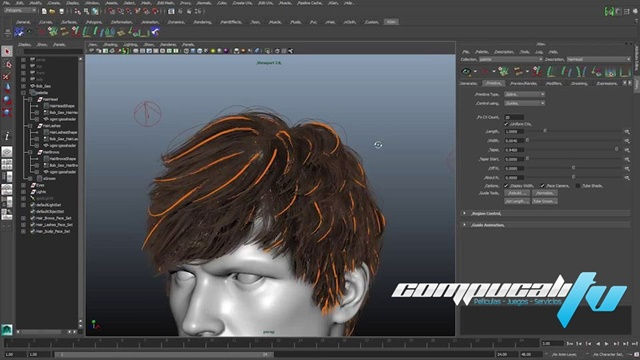Switch to the Modifiers tab

pyautogui.click(x=553, y=84)
